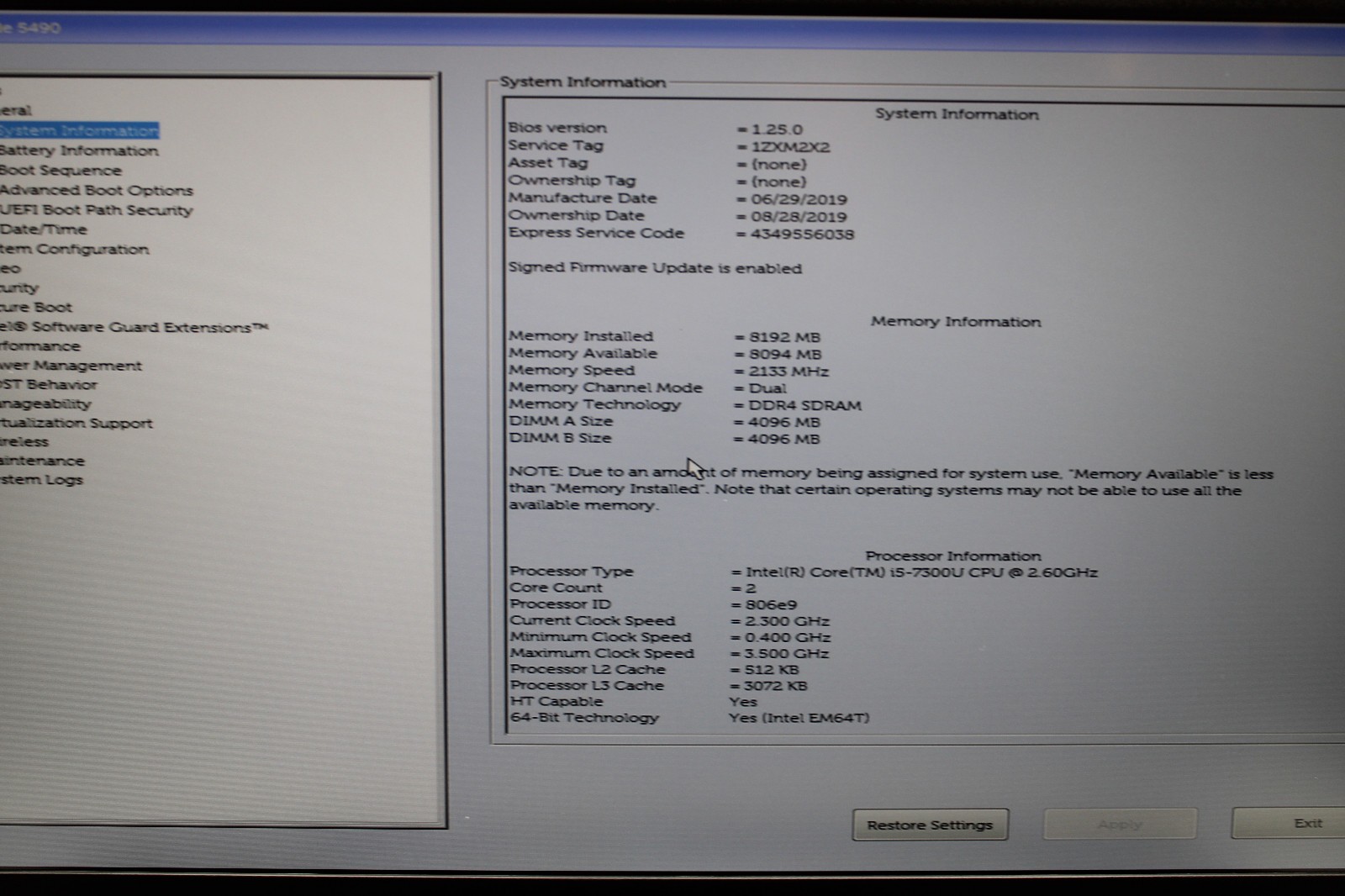Image resolution: width=1345 pixels, height=896 pixels.
Task: Open the Virtualization Support category
Action: pyautogui.click(x=76, y=423)
